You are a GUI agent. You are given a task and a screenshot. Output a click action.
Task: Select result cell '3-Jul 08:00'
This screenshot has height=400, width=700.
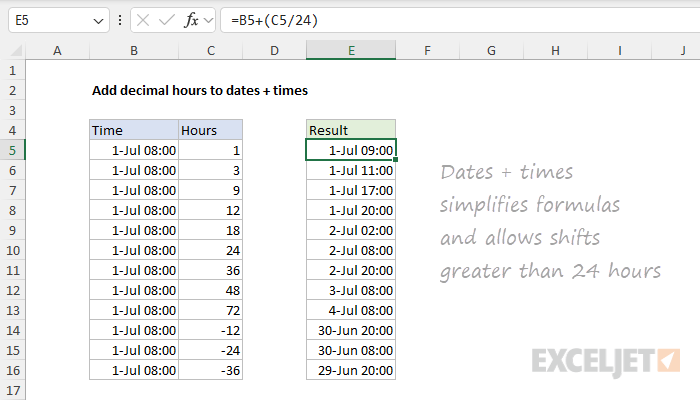351,291
